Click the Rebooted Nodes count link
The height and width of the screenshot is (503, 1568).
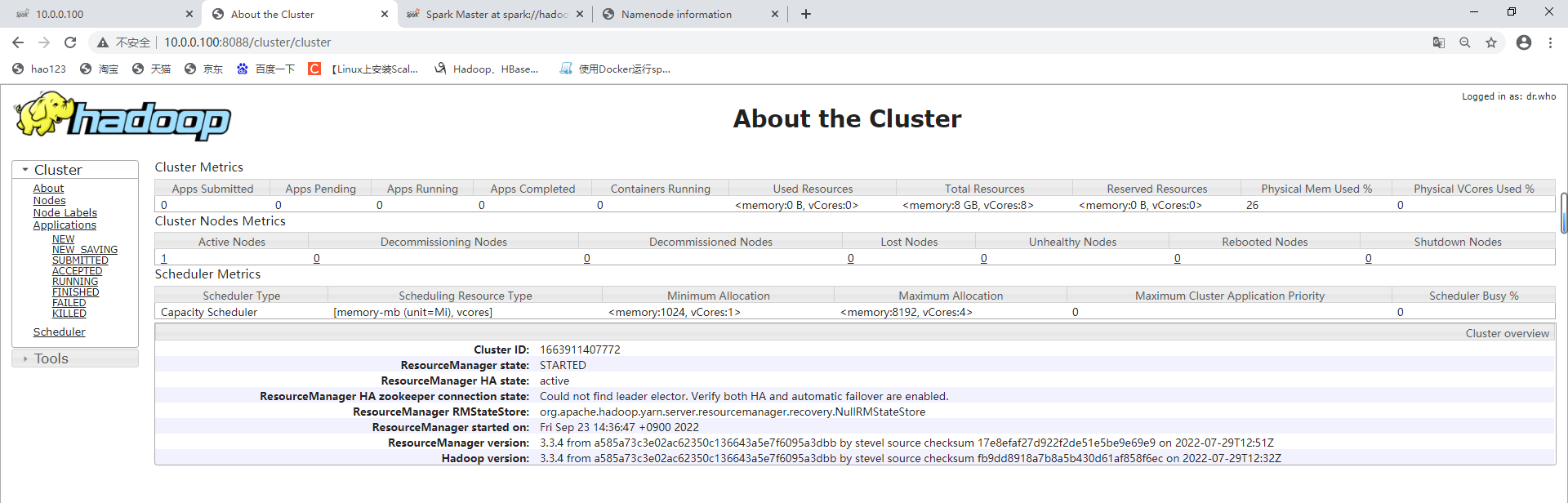[1178, 259]
